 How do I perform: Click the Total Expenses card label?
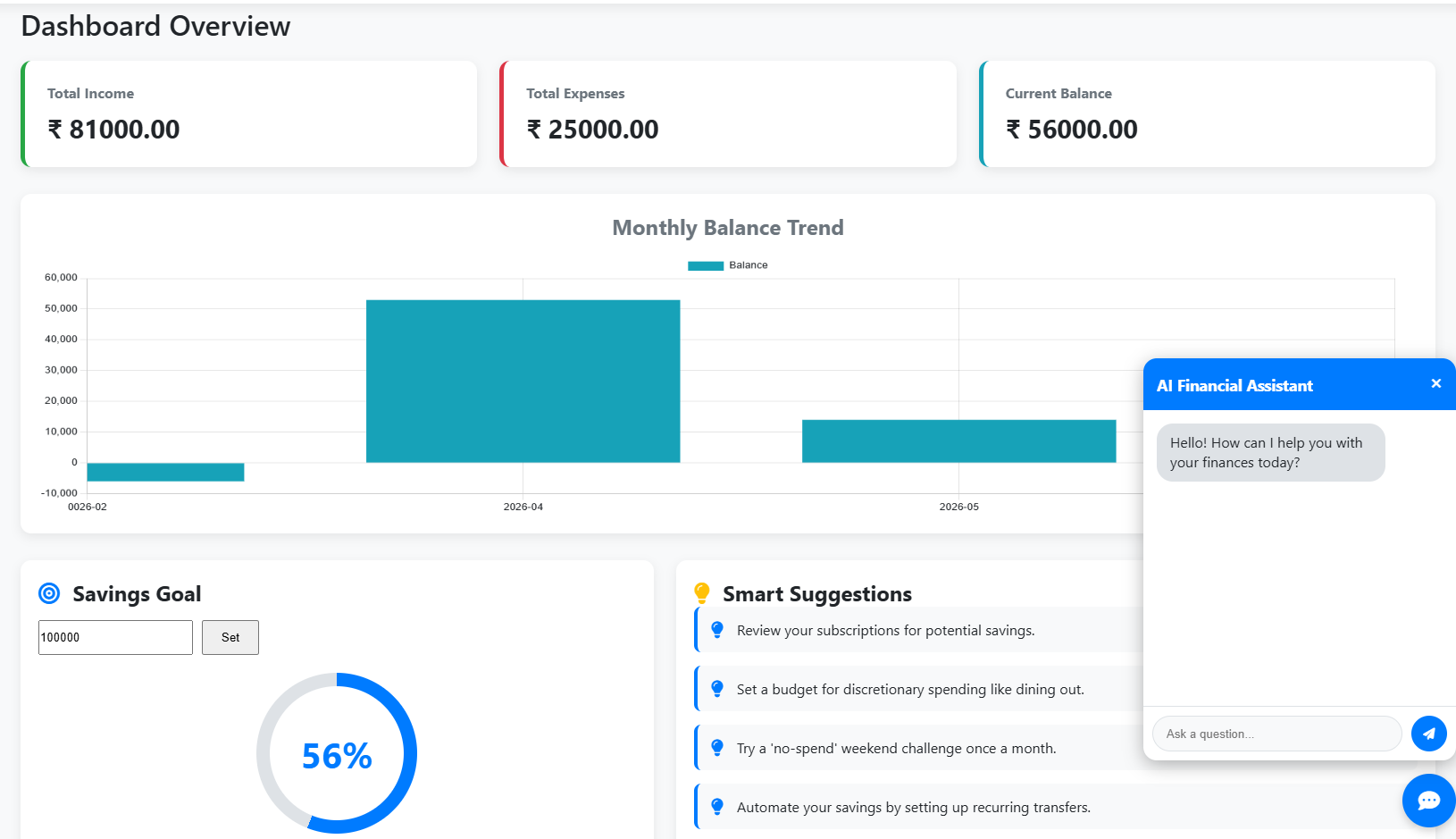tap(575, 93)
